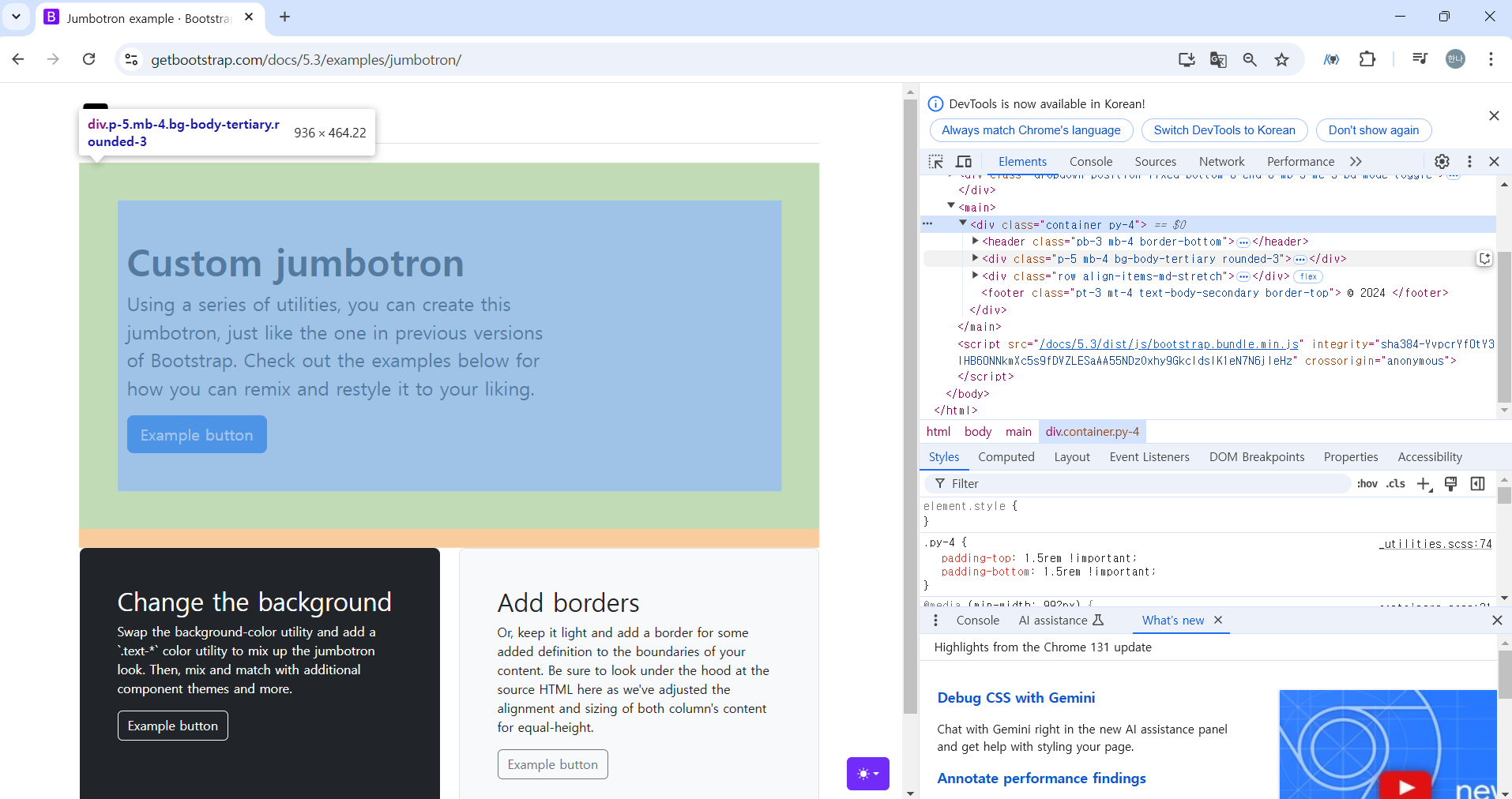1512x799 pixels.
Task: Expand the header pb-3 mb-4 node
Action: coord(976,241)
